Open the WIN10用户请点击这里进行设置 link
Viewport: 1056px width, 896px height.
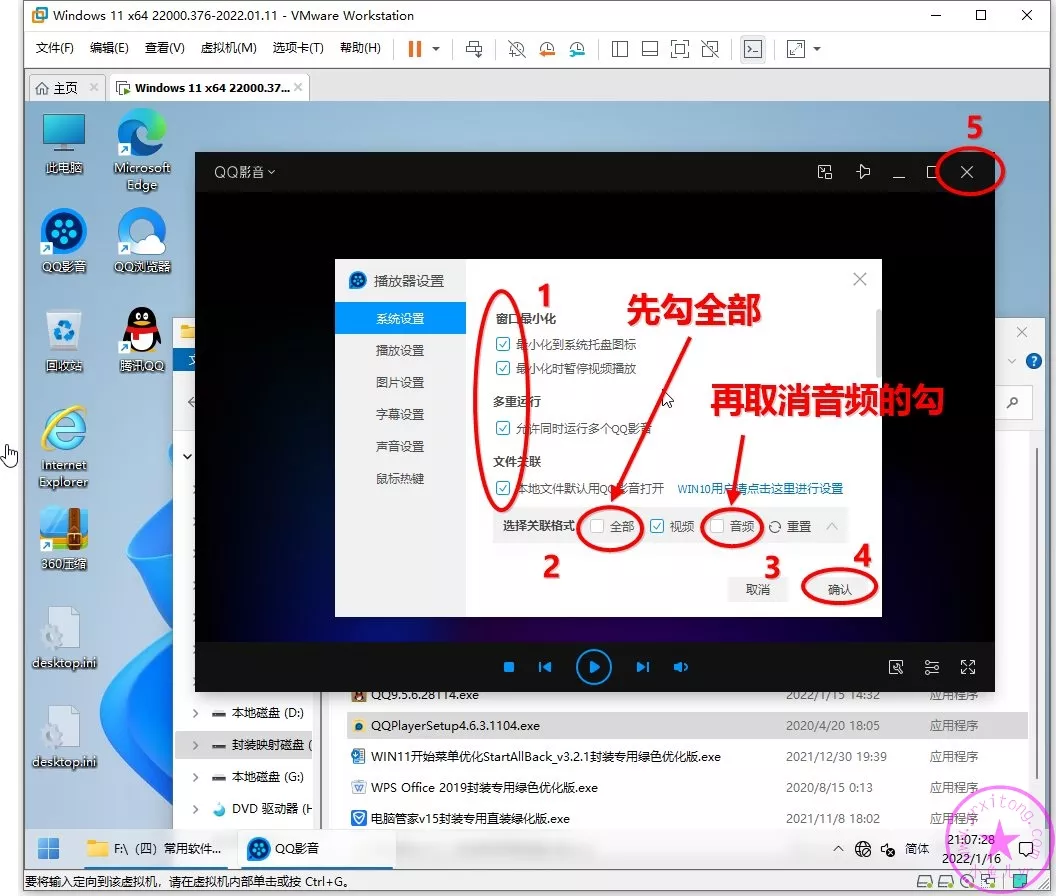click(x=760, y=489)
